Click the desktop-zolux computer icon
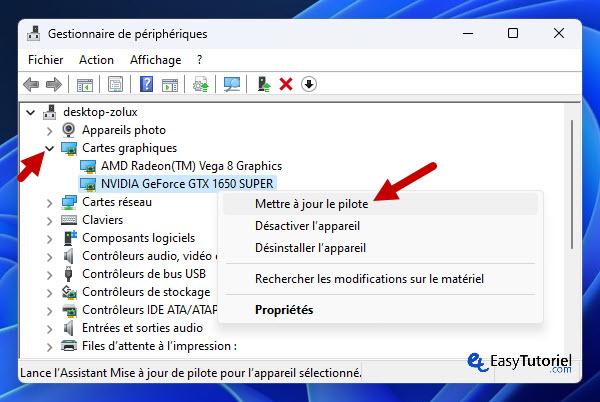600x402 pixels. click(50, 112)
